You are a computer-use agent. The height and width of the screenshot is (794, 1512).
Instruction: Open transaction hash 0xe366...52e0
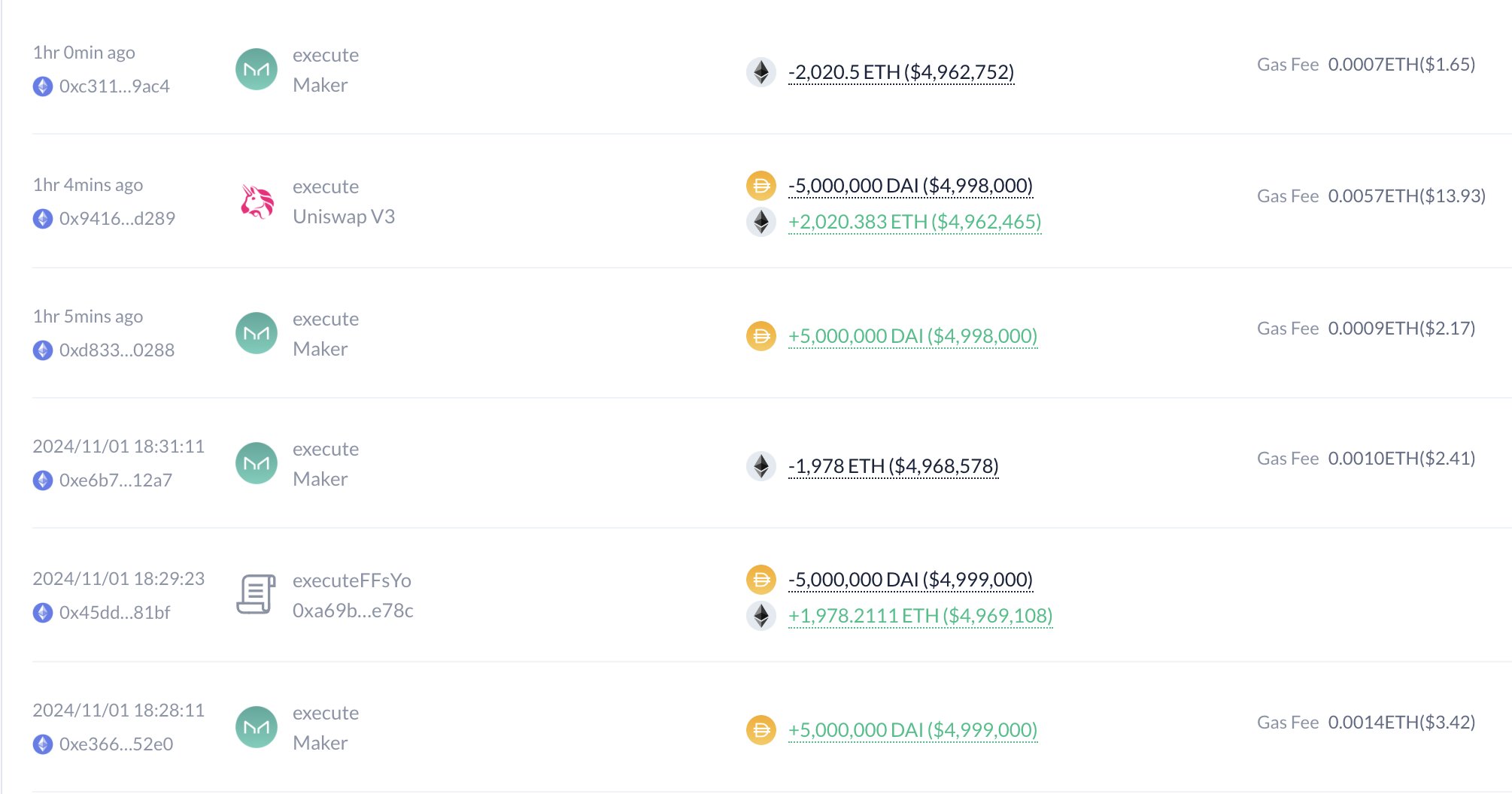116,744
